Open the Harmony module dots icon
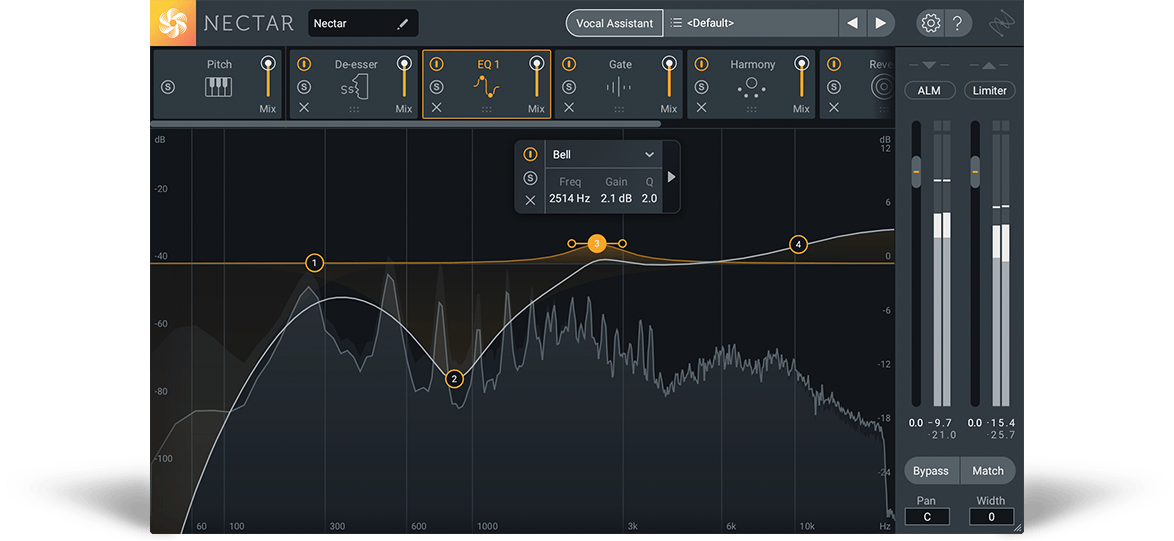1174x541 pixels. [751, 88]
